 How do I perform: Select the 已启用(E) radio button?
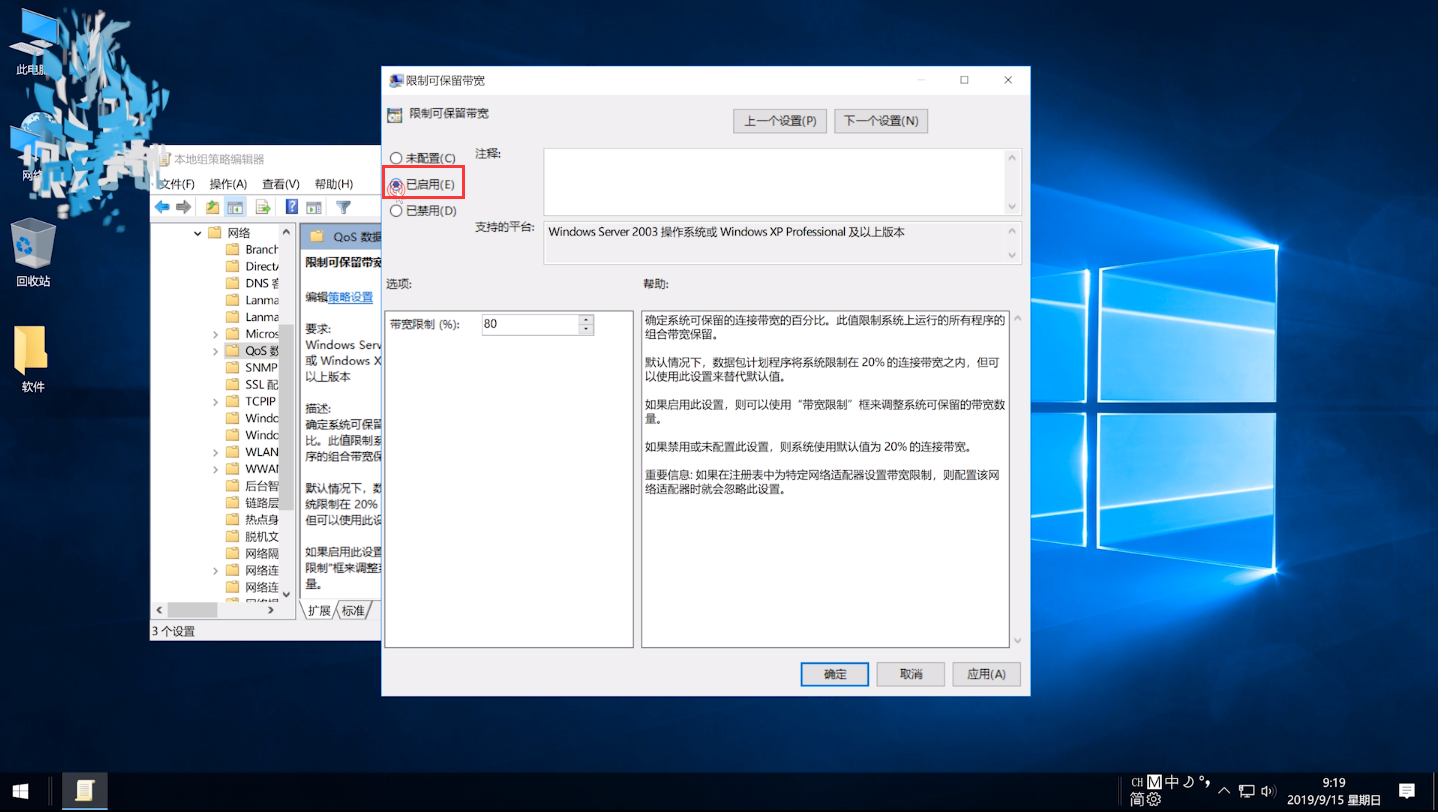[396, 185]
